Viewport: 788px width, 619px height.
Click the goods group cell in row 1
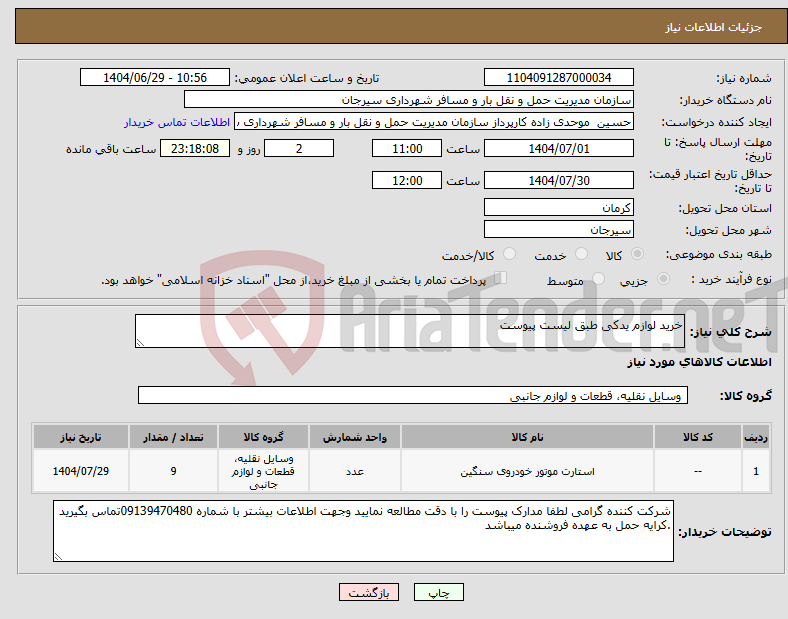[263, 471]
